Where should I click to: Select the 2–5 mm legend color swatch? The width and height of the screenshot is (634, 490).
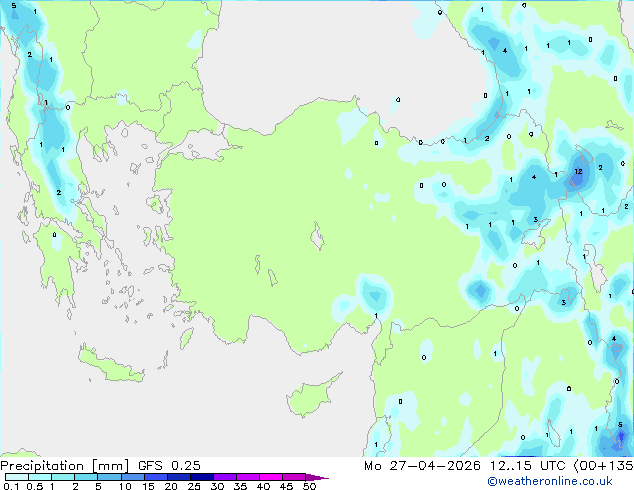click(86, 477)
